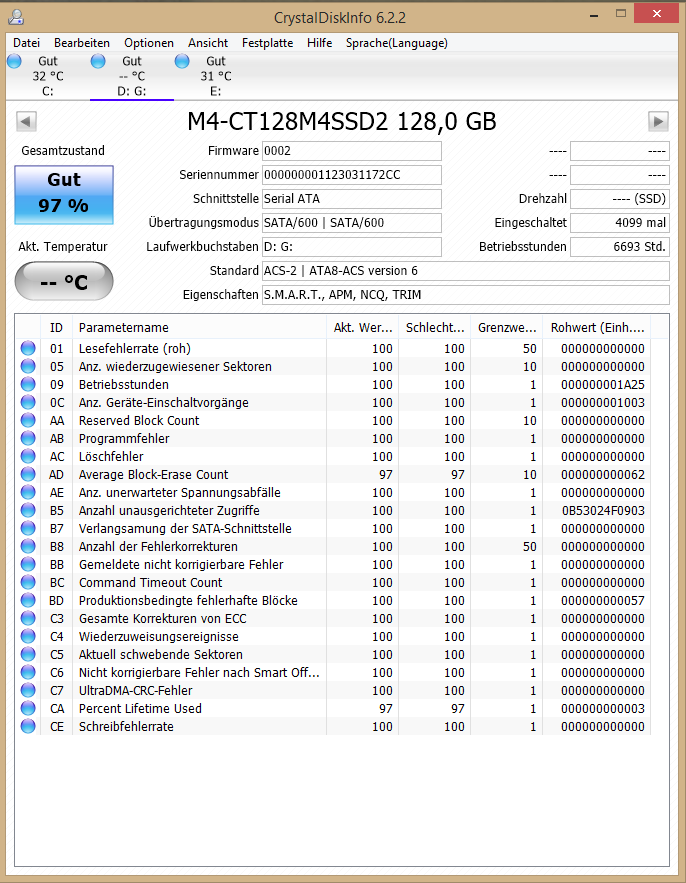Click status icon of row 01 Lesefehlerrate
Screen dimensions: 686x883
[28, 349]
